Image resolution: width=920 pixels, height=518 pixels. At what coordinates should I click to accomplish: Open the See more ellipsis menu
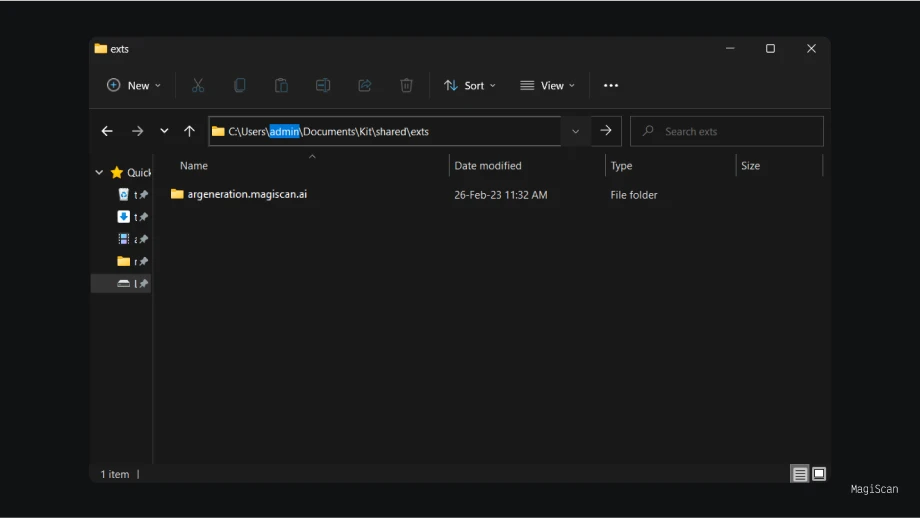[x=611, y=86]
